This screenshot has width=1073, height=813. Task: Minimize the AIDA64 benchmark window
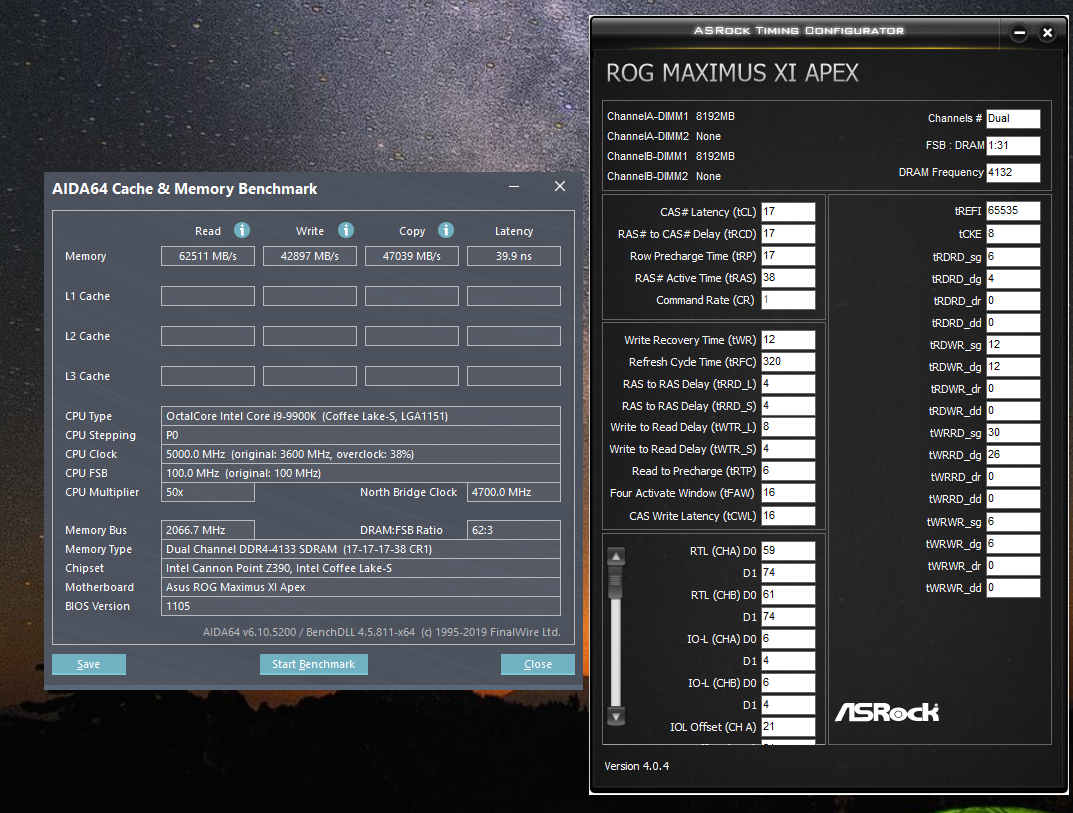(514, 186)
